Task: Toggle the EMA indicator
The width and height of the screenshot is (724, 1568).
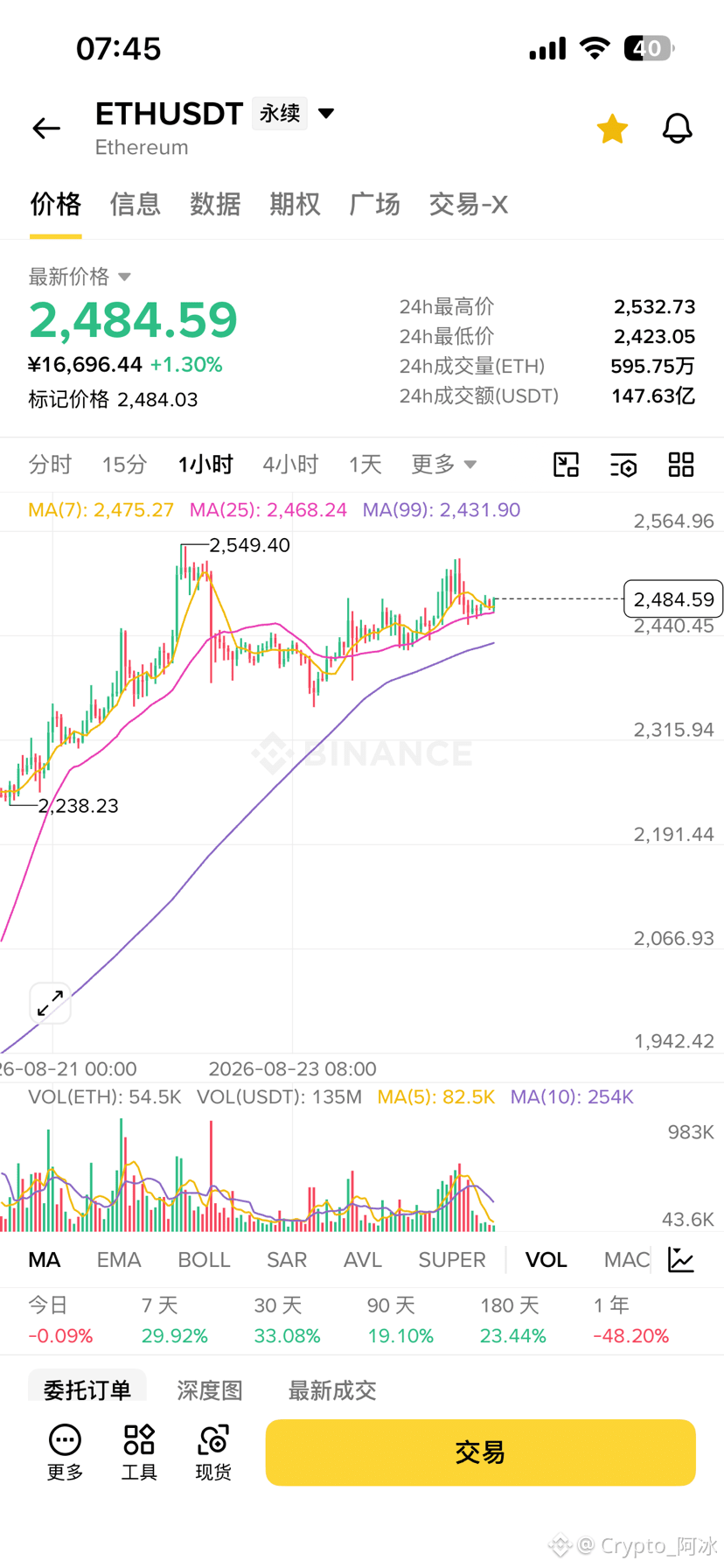Action: pos(119,1259)
